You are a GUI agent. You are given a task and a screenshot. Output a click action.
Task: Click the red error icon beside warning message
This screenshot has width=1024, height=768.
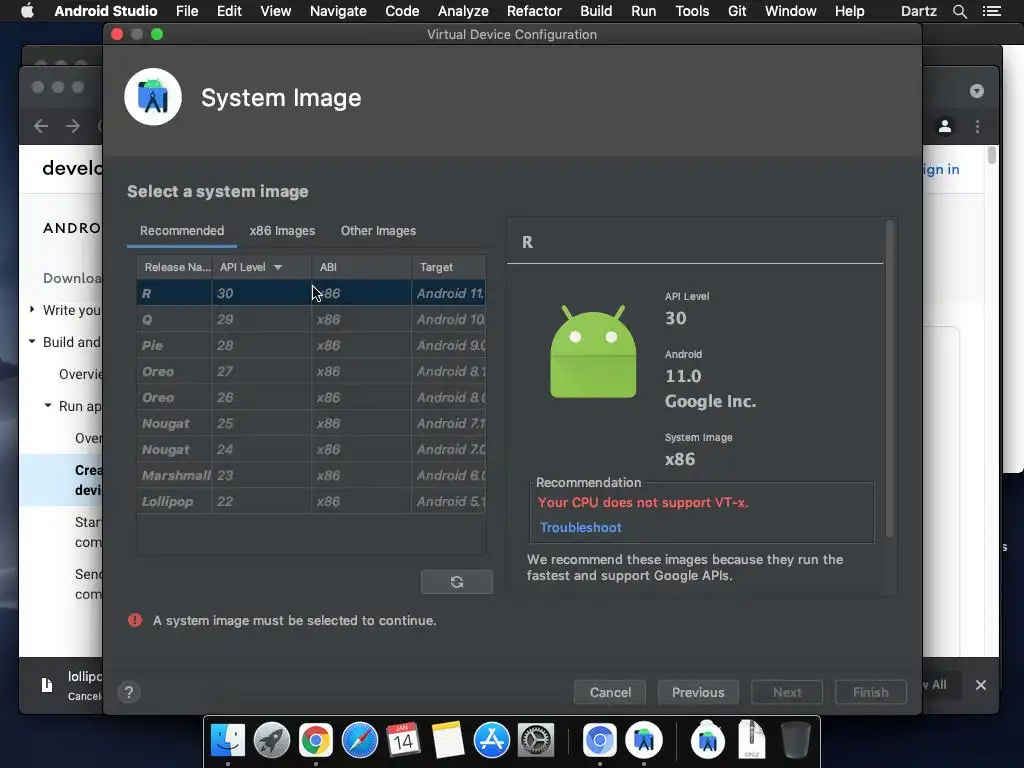(x=135, y=620)
